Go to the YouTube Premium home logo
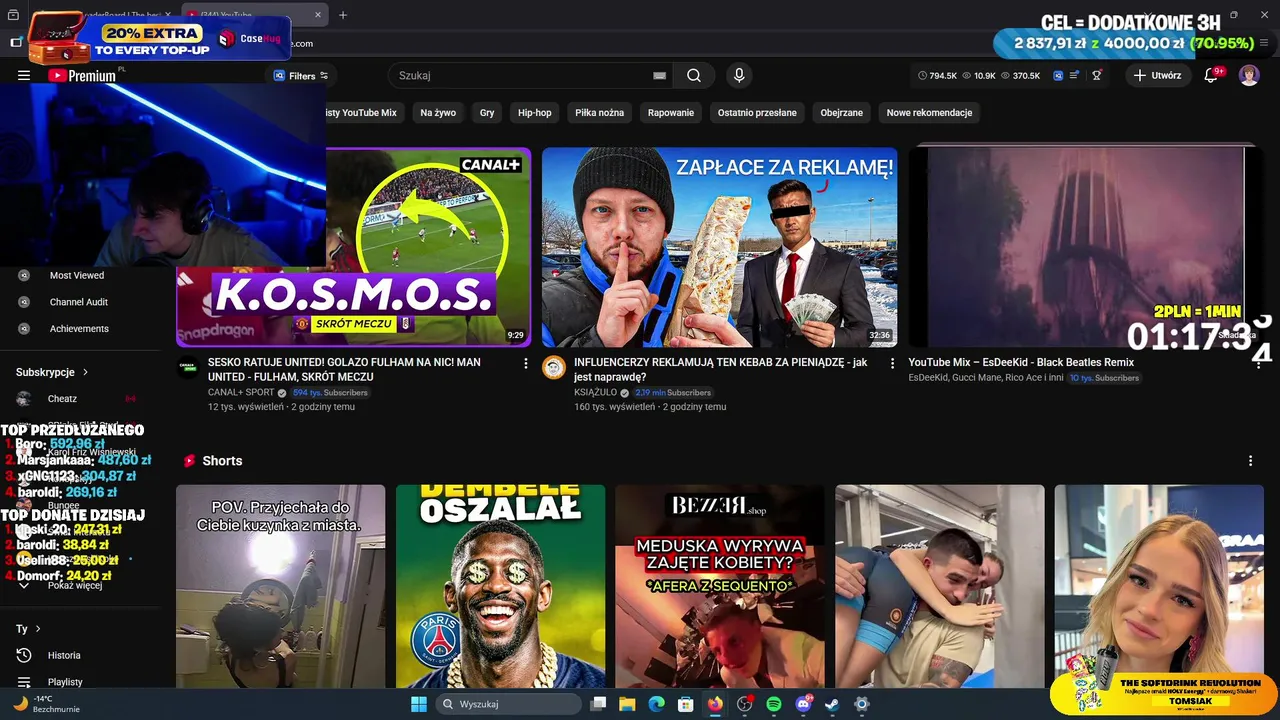Screen dimensions: 1280x720 click(x=82, y=75)
